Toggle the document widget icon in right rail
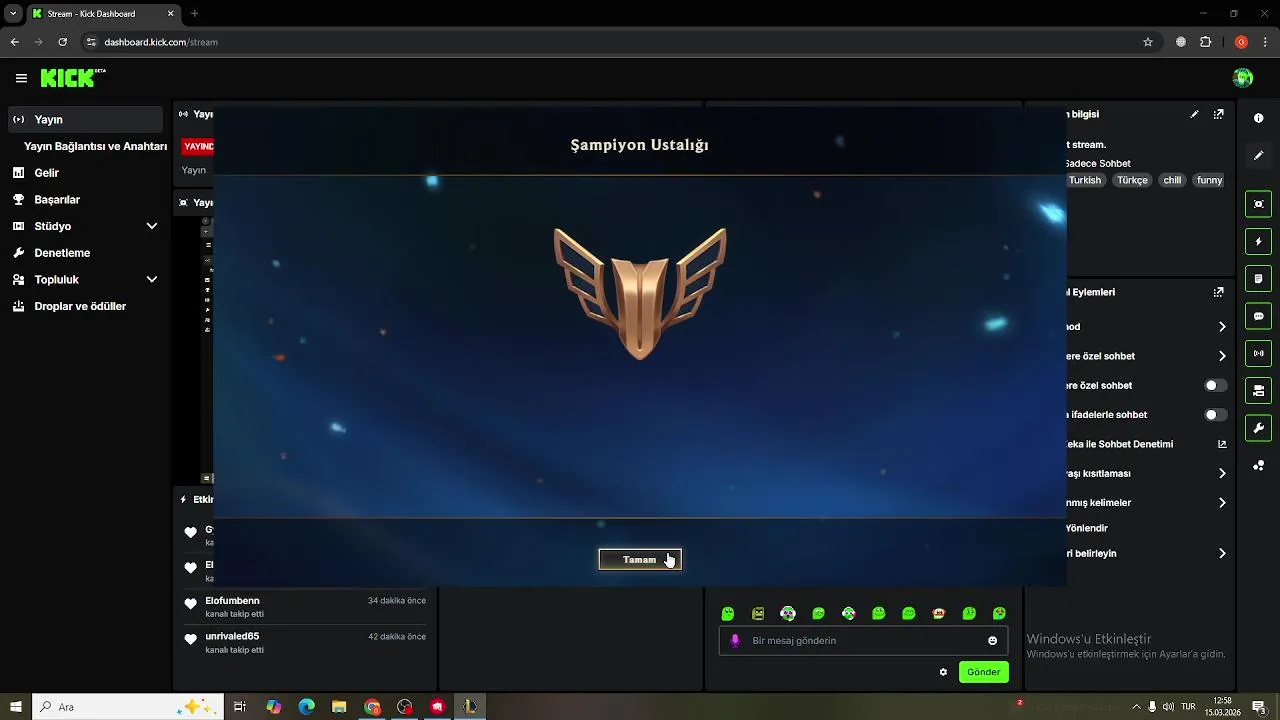 coord(1258,278)
